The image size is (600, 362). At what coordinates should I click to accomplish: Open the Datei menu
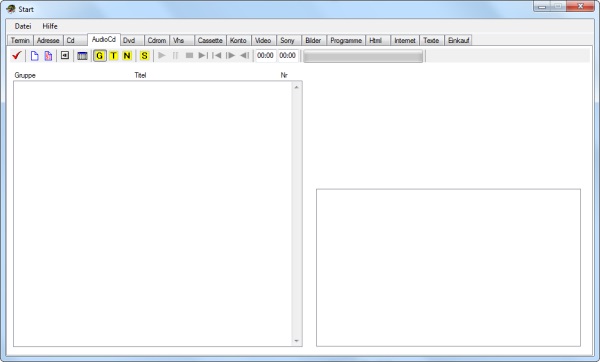23,26
